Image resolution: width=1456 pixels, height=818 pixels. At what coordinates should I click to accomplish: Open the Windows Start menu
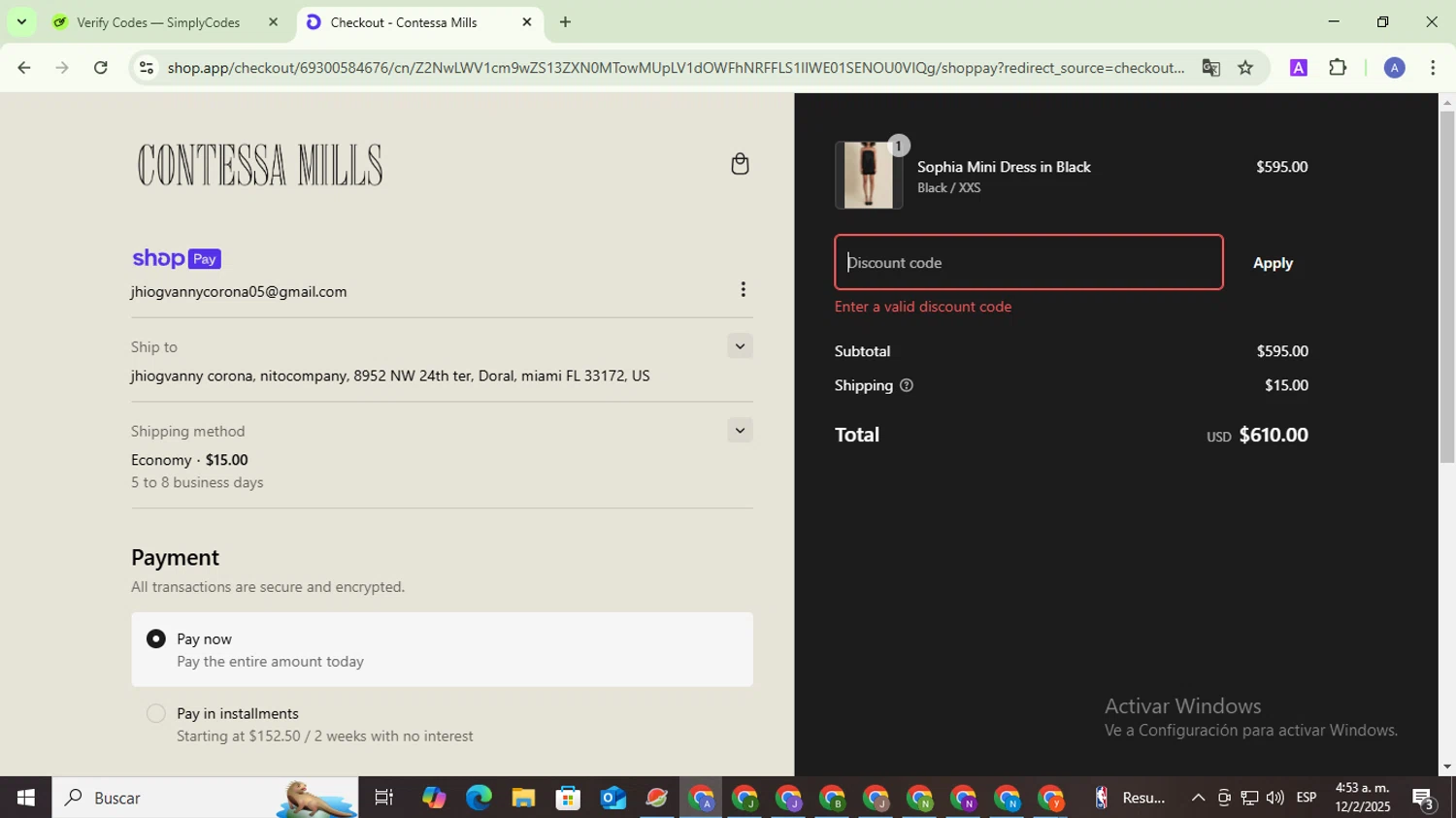[25, 798]
